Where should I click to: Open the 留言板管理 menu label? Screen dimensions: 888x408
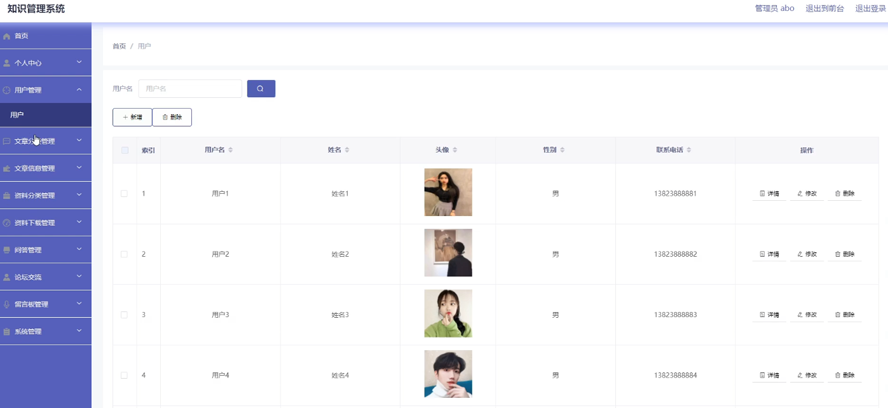click(x=31, y=304)
